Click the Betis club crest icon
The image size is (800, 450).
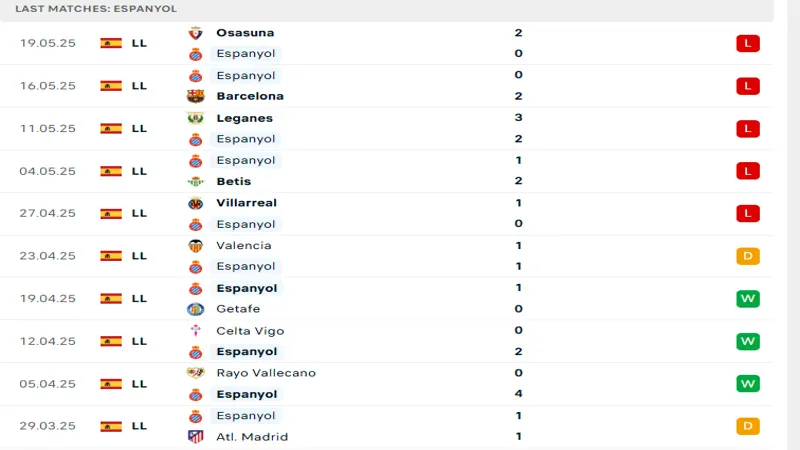[195, 182]
